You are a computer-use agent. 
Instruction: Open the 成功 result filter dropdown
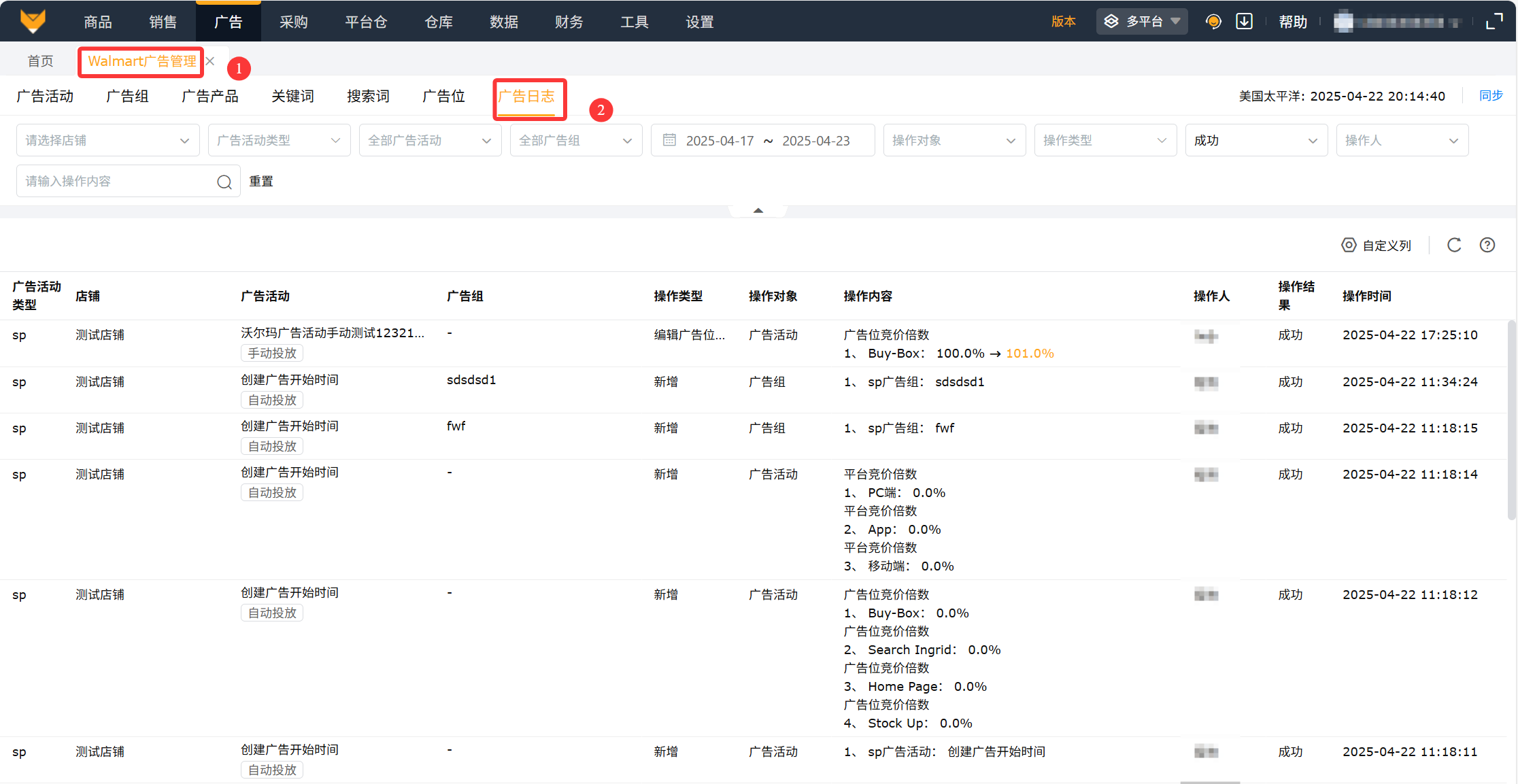point(1255,141)
